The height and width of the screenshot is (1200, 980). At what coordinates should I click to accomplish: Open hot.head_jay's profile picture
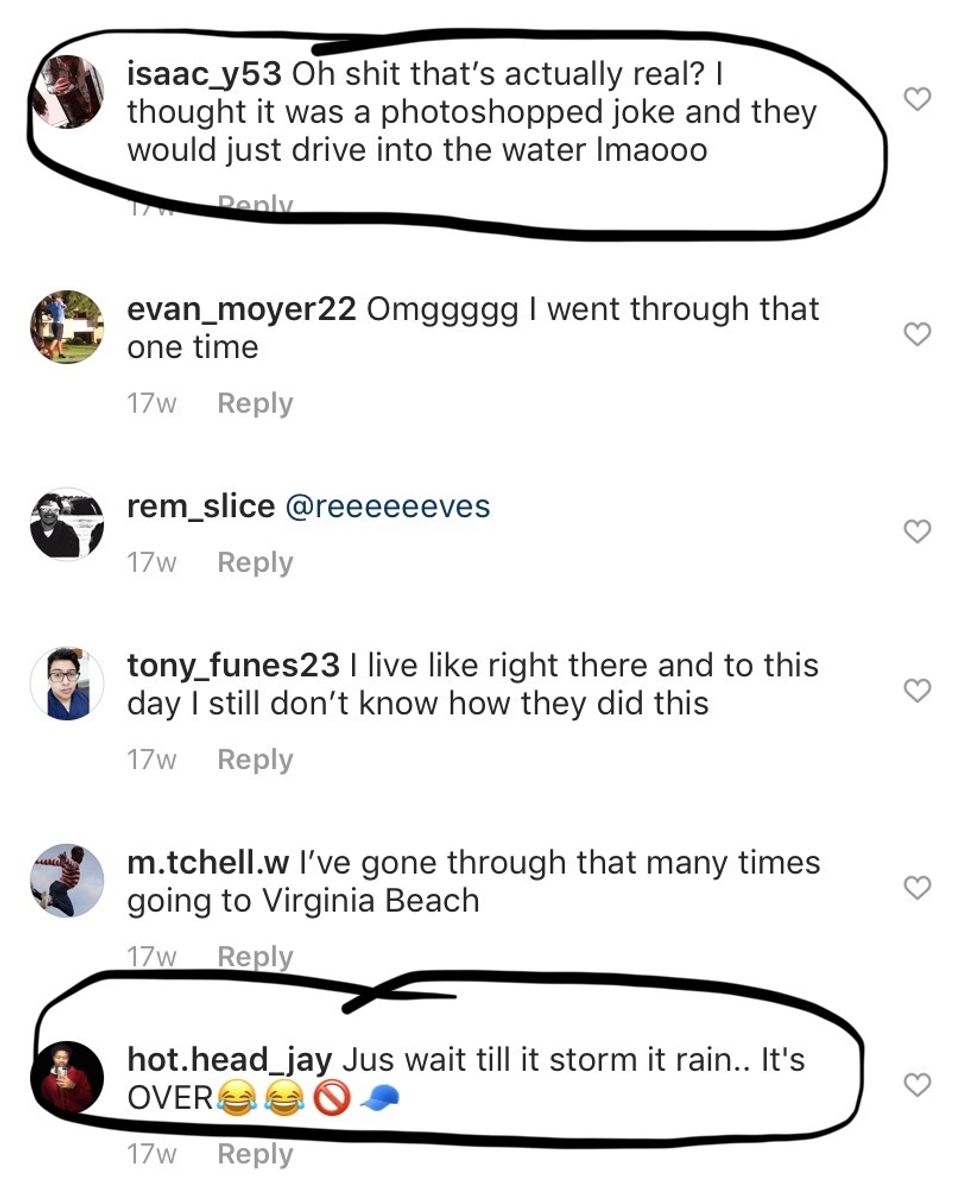(x=68, y=1077)
